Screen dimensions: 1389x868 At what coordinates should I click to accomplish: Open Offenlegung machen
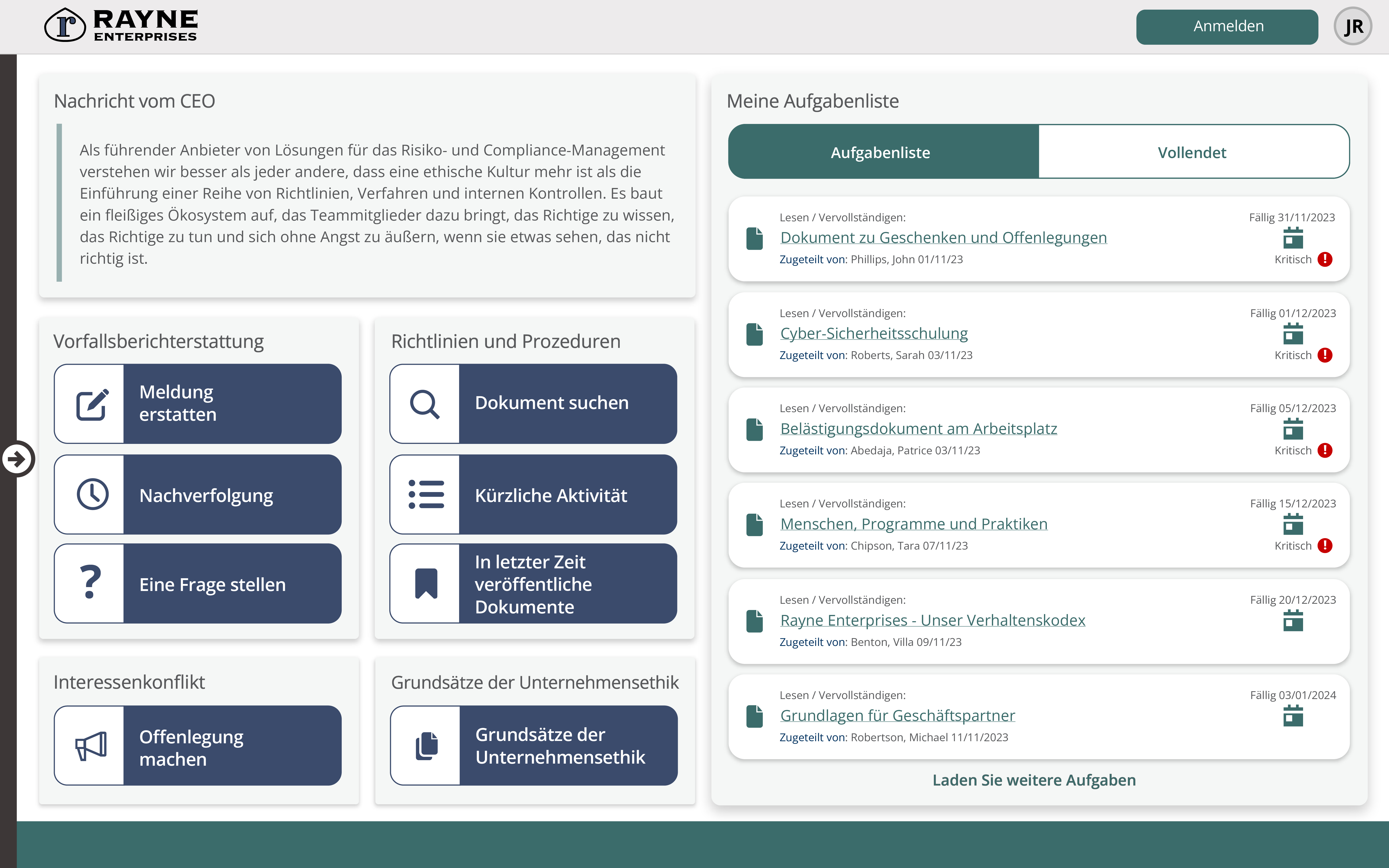(x=198, y=745)
